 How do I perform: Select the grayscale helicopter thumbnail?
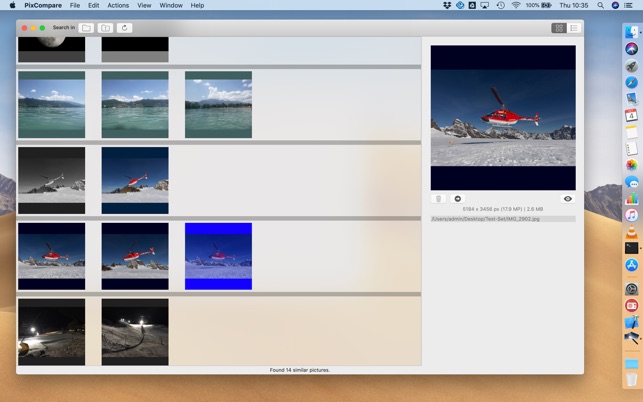51,180
